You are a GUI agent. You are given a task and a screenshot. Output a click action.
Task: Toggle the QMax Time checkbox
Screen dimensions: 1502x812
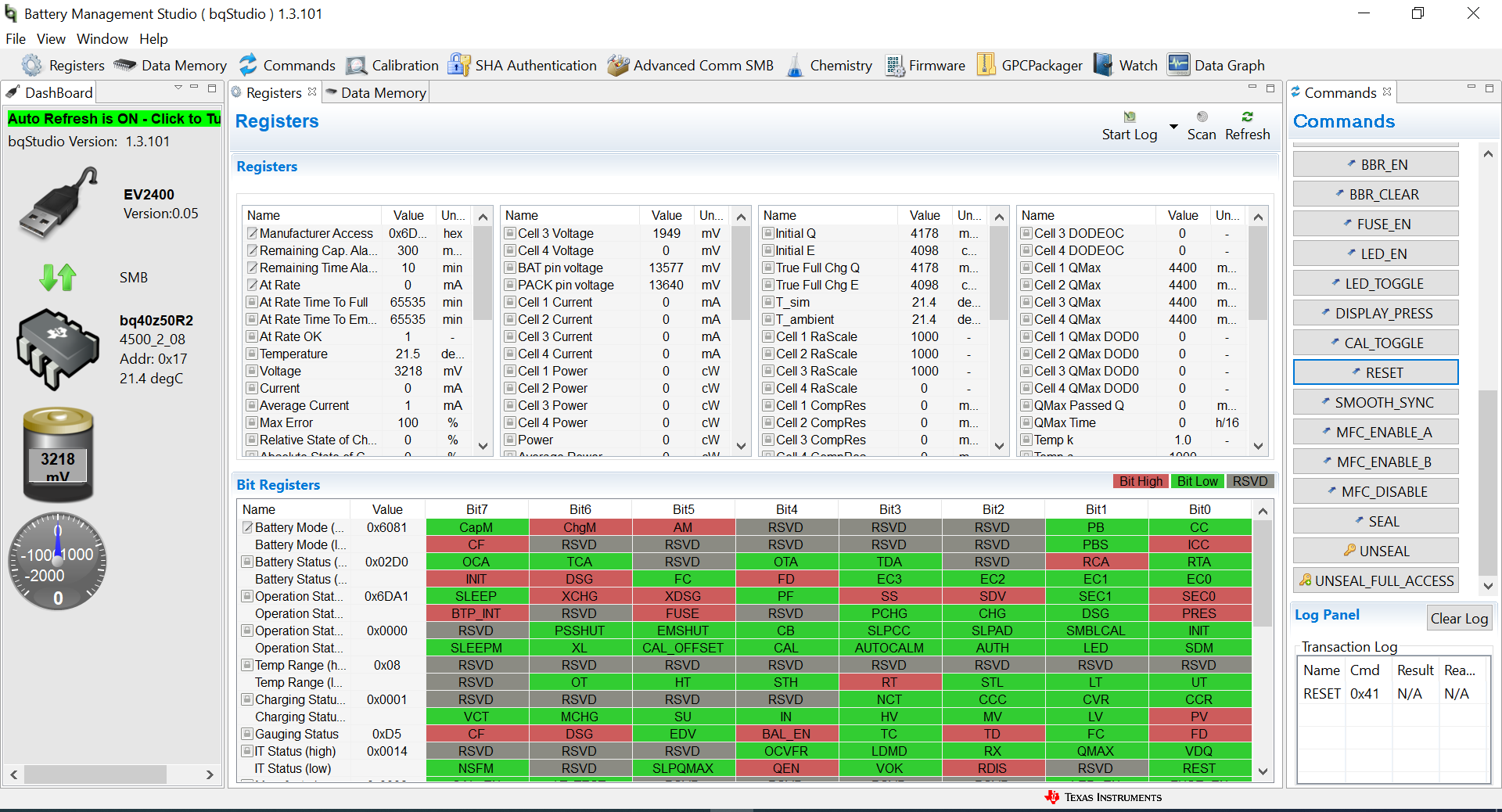(1026, 422)
